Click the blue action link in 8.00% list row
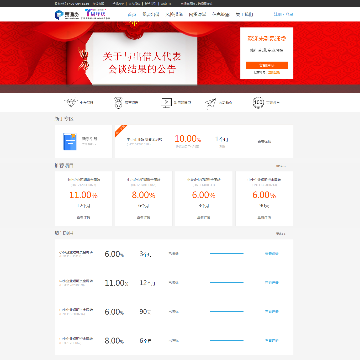 [272, 341]
